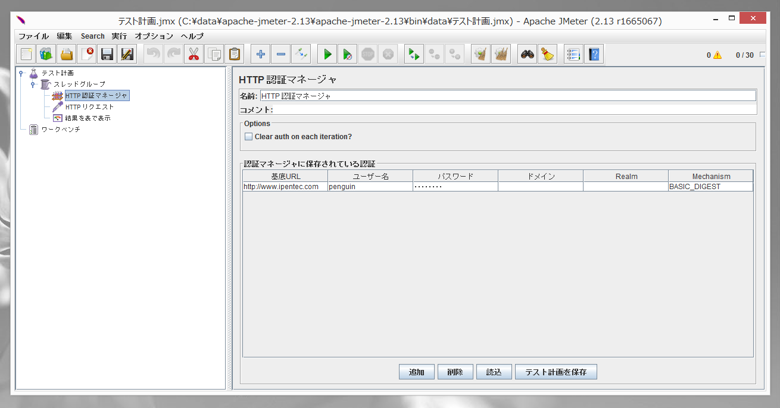Expand all nodes with plus icon
Viewport: 780px width, 408px height.
[x=260, y=54]
